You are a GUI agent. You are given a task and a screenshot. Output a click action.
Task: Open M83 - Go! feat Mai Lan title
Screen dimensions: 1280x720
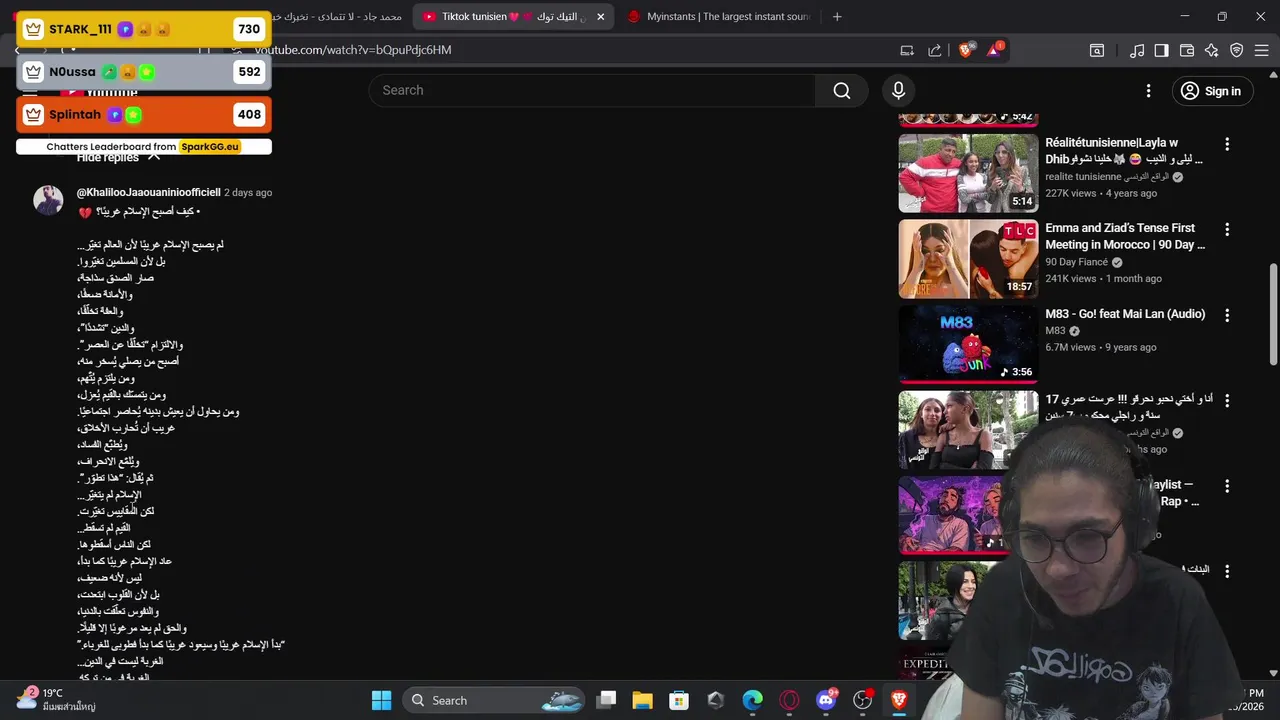tap(1125, 314)
